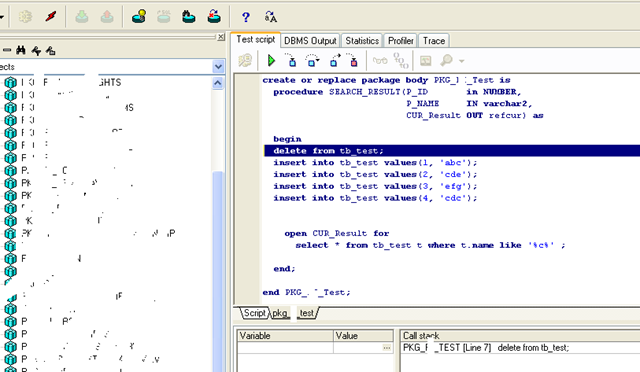Click the grayed-out profiler report icon
Image resolution: width=640 pixels, height=372 pixels.
(x=425, y=61)
